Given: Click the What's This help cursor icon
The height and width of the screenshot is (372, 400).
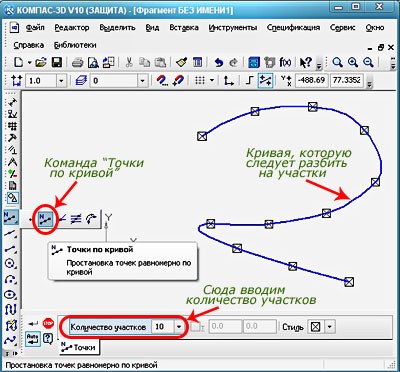Looking at the screenshot, I should [x=305, y=63].
